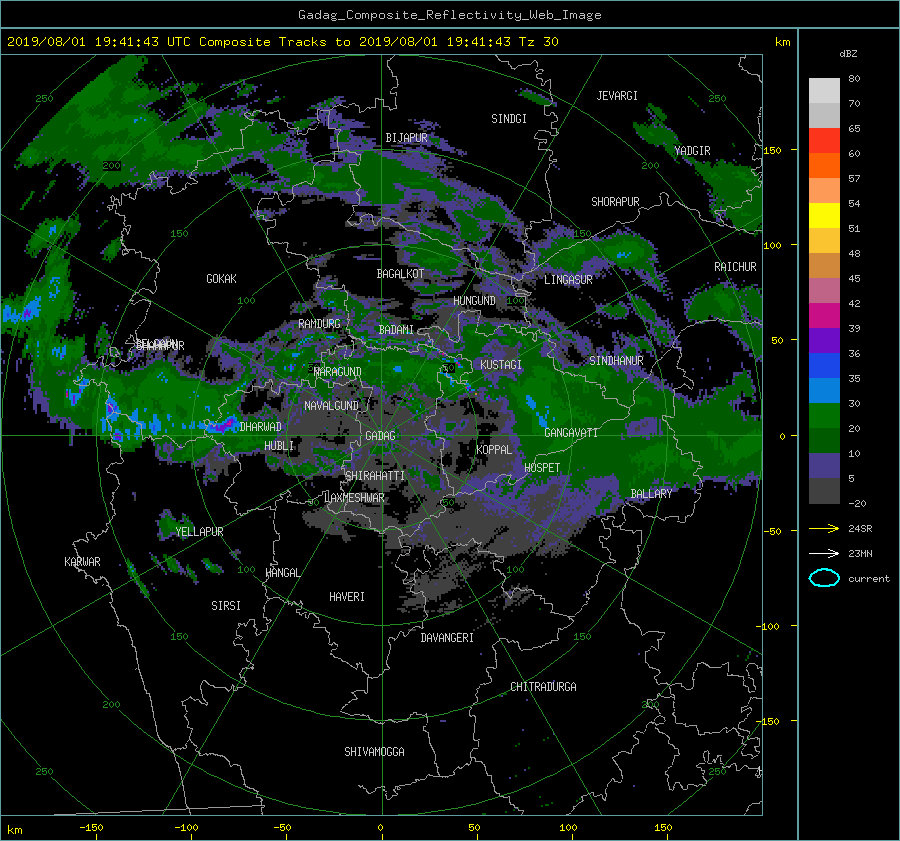This screenshot has height=841, width=900.
Task: Click the 'current' legend label
Action: pos(868,579)
